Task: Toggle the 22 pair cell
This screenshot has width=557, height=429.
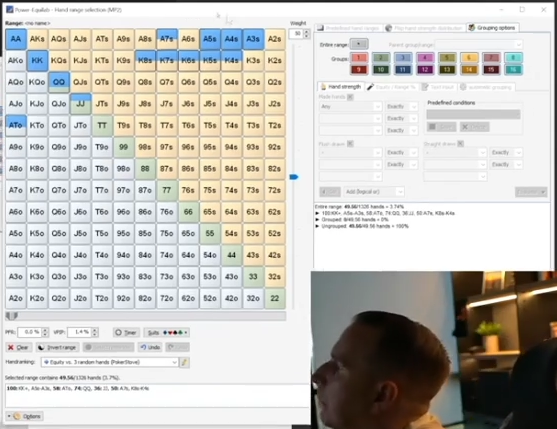Action: coord(275,298)
